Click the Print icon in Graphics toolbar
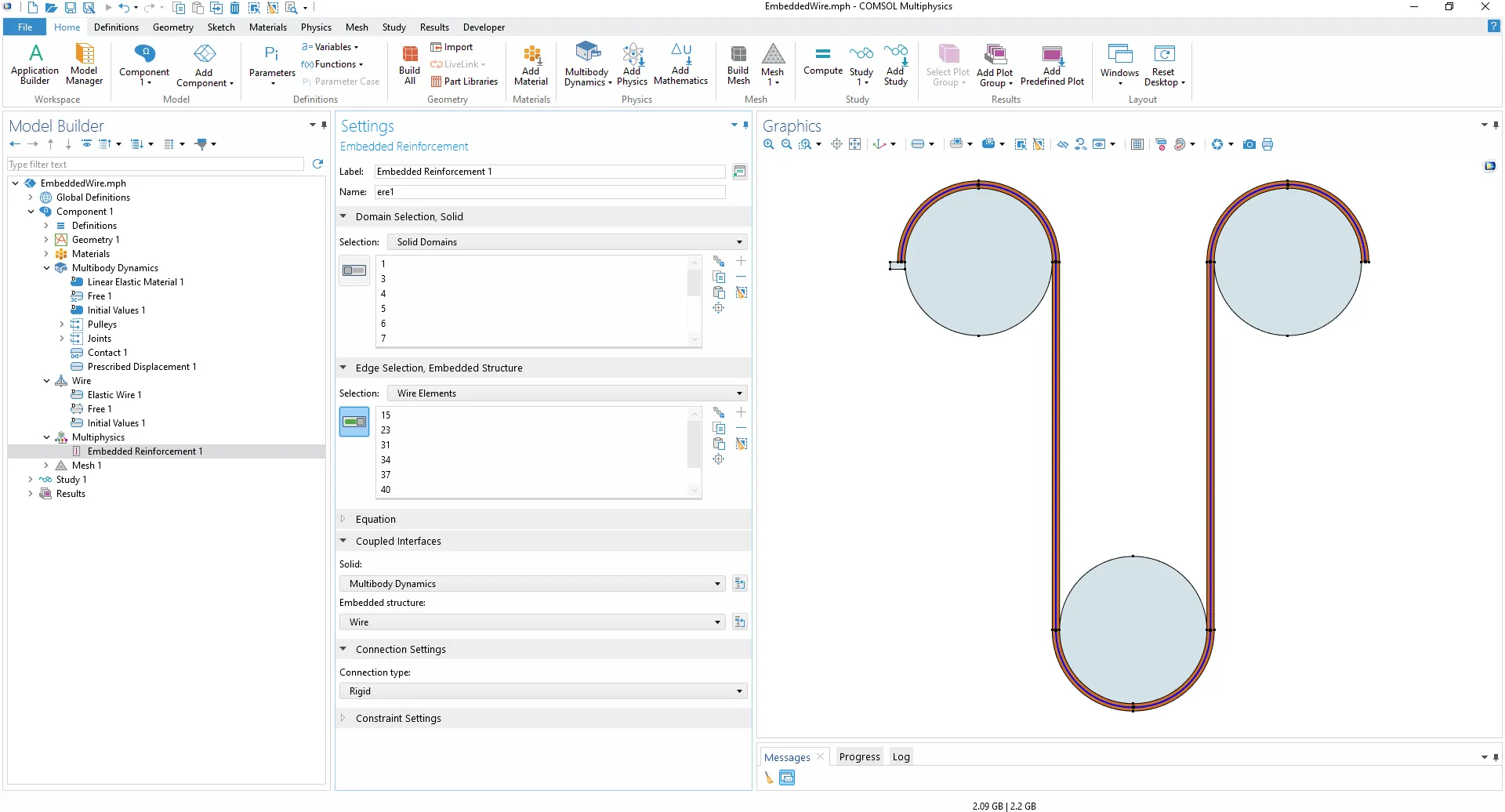1505x812 pixels. pos(1267,144)
